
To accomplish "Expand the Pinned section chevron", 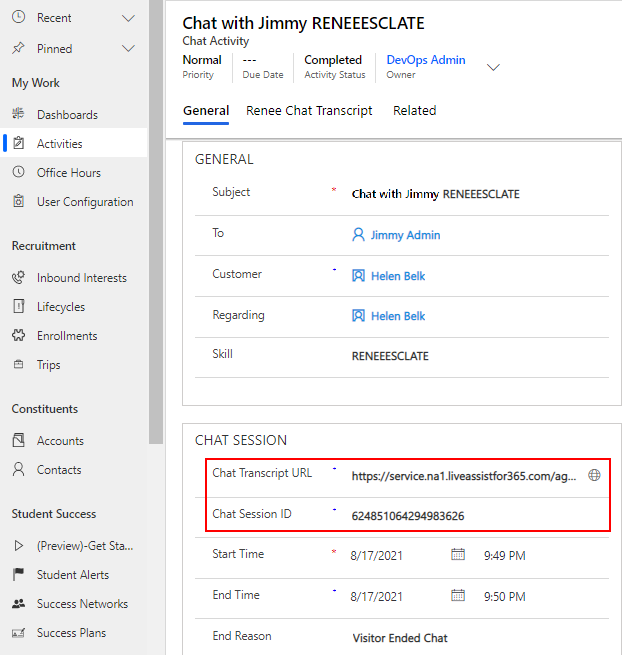I will (128, 48).
